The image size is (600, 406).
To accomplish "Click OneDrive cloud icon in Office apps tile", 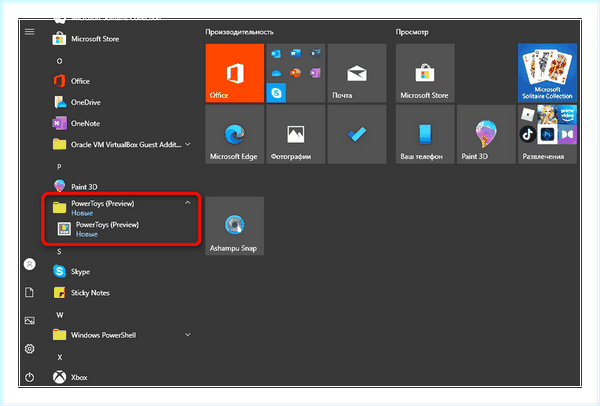I will 276,73.
